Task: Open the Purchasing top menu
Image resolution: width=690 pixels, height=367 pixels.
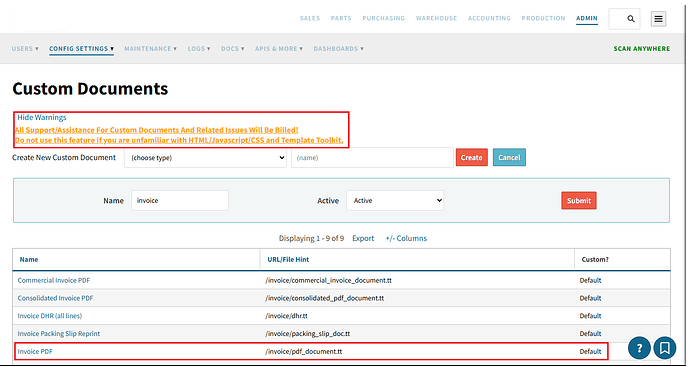Action: [x=383, y=18]
